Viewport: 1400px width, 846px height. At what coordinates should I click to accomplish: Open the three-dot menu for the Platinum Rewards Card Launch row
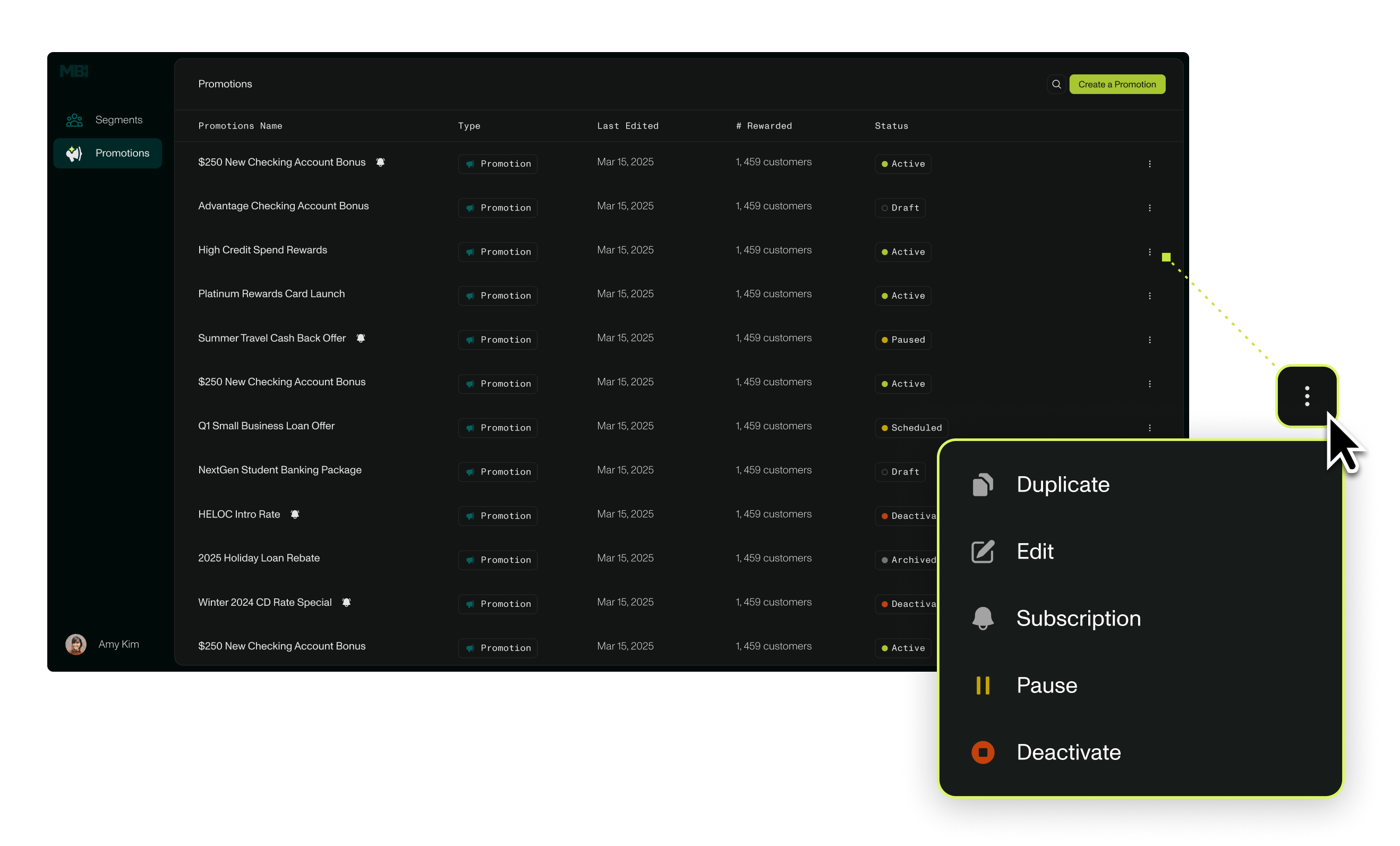pos(1149,295)
